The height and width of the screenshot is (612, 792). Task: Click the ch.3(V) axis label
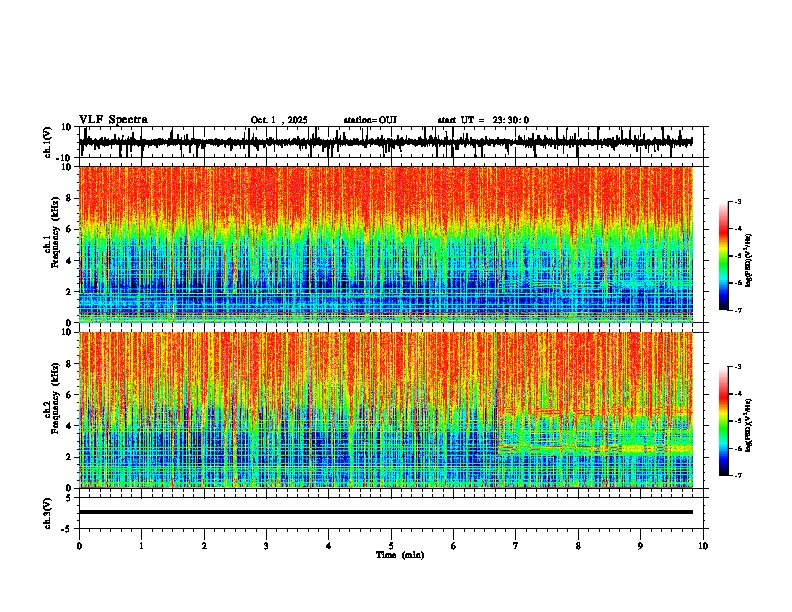pos(48,513)
